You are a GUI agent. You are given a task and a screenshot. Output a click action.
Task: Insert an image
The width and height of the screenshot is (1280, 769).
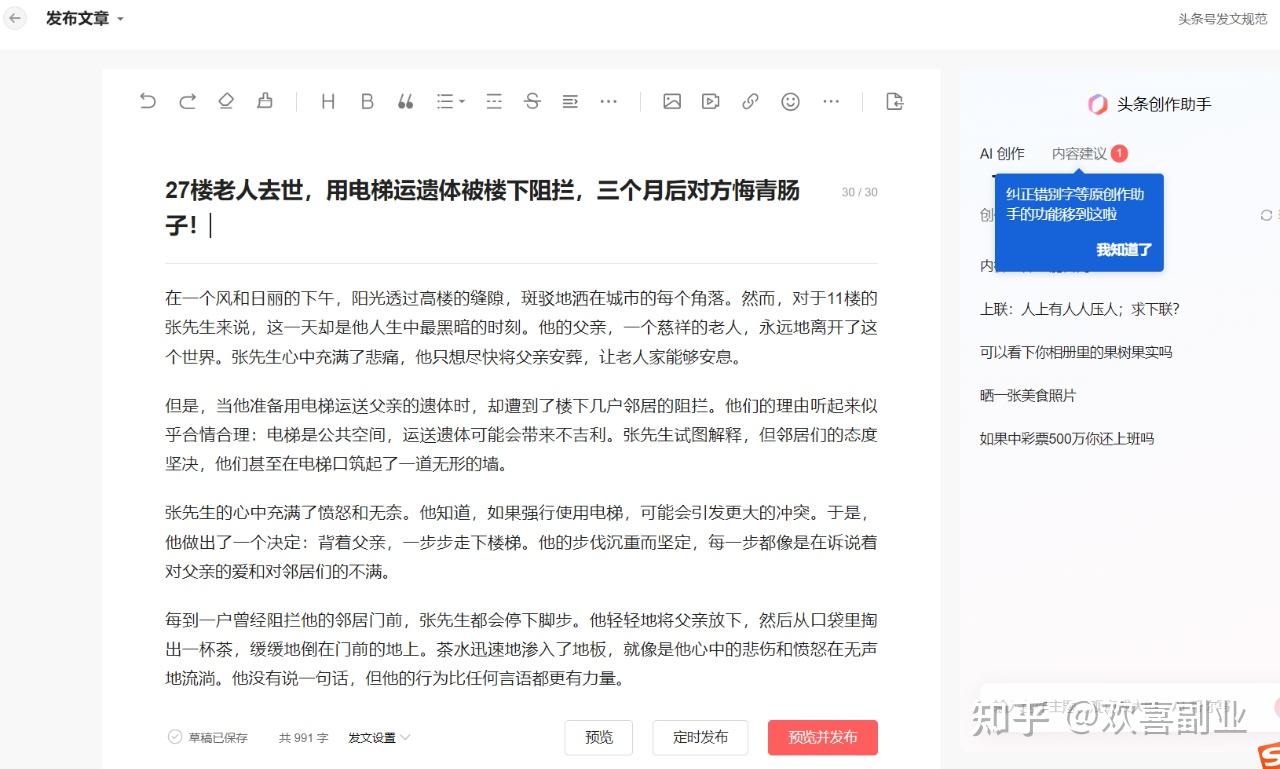pyautogui.click(x=672, y=101)
